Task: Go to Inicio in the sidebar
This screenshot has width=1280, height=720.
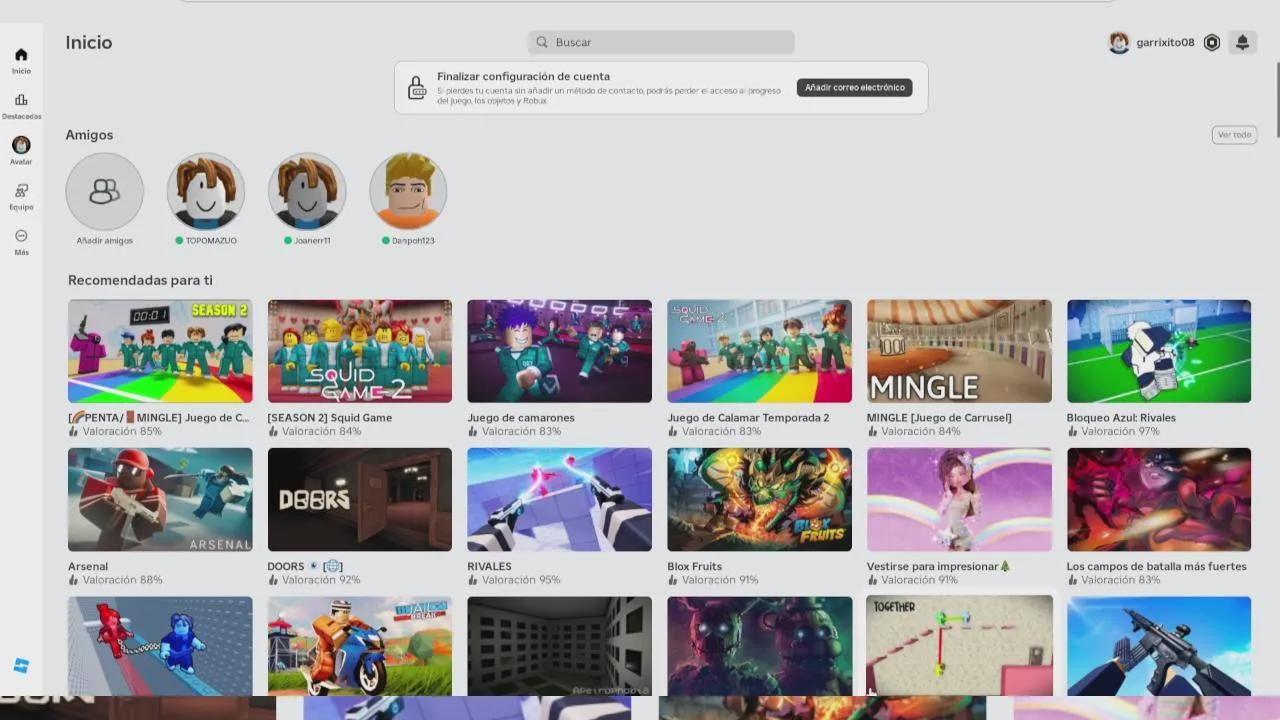Action: click(x=21, y=60)
